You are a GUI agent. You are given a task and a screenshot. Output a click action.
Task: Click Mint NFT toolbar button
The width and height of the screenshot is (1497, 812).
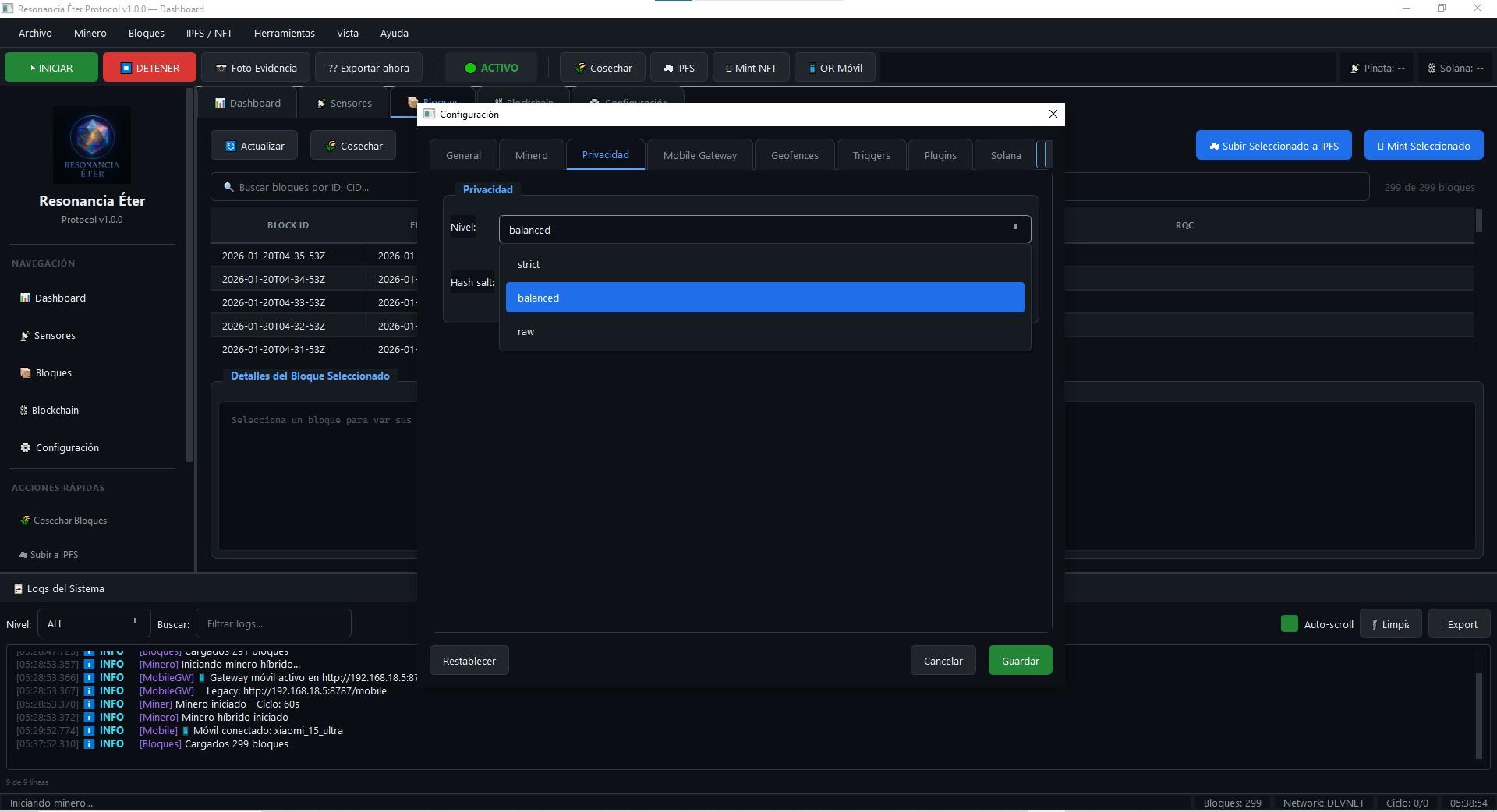click(751, 68)
